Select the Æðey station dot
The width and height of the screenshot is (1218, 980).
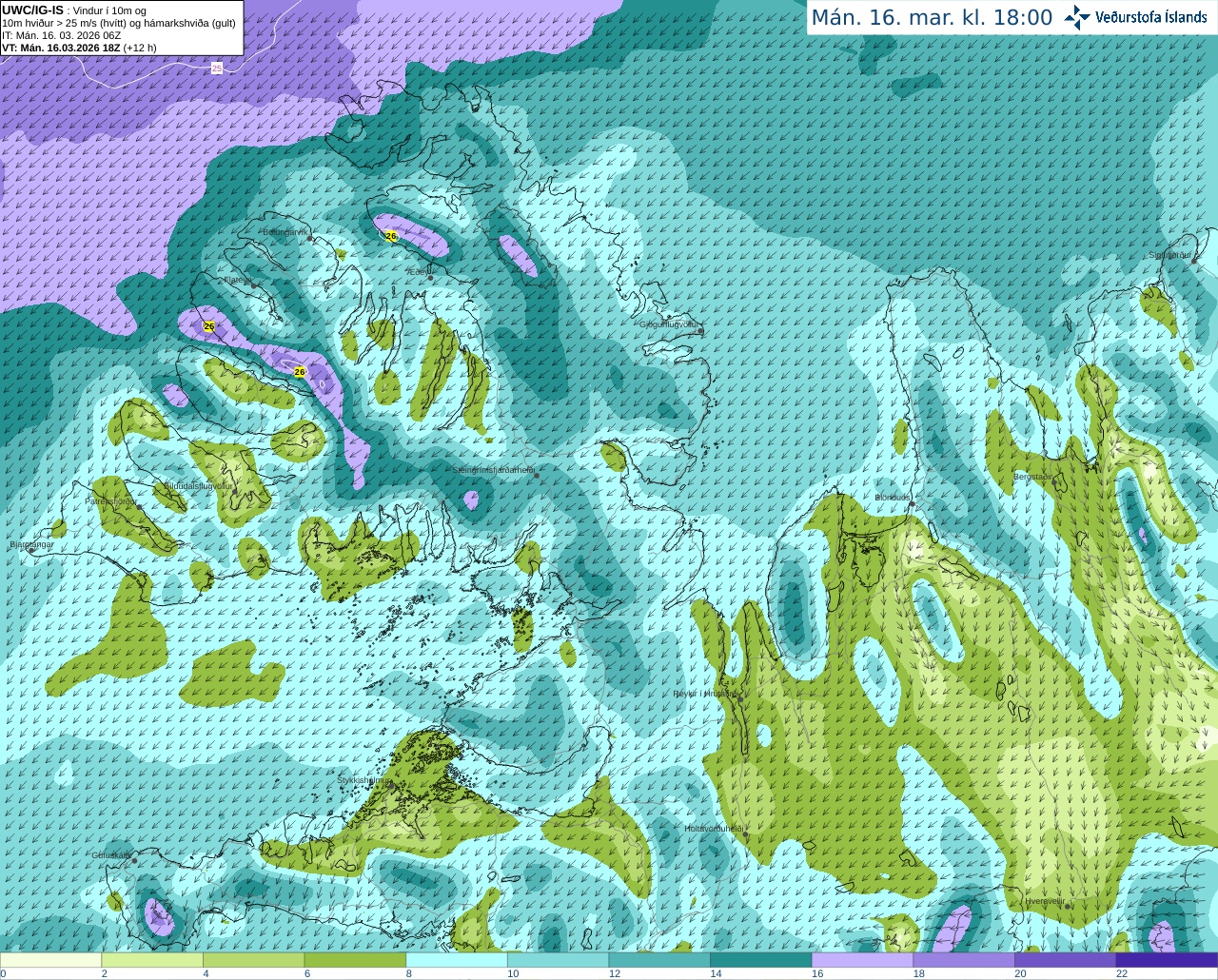pyautogui.click(x=430, y=278)
